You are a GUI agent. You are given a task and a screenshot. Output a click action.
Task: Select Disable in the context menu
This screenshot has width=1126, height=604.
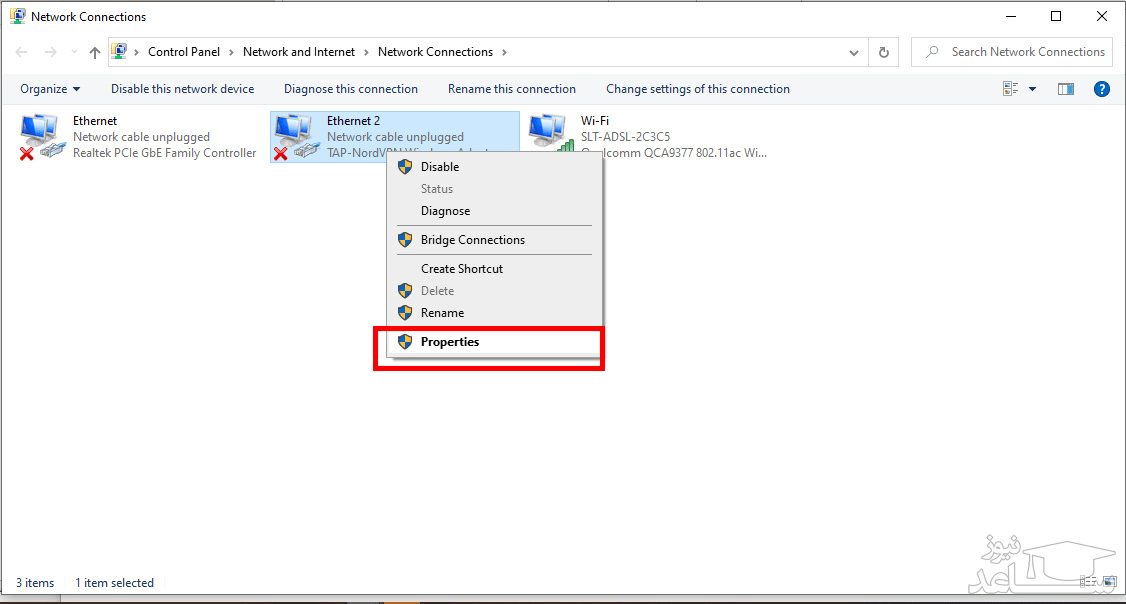(x=439, y=167)
